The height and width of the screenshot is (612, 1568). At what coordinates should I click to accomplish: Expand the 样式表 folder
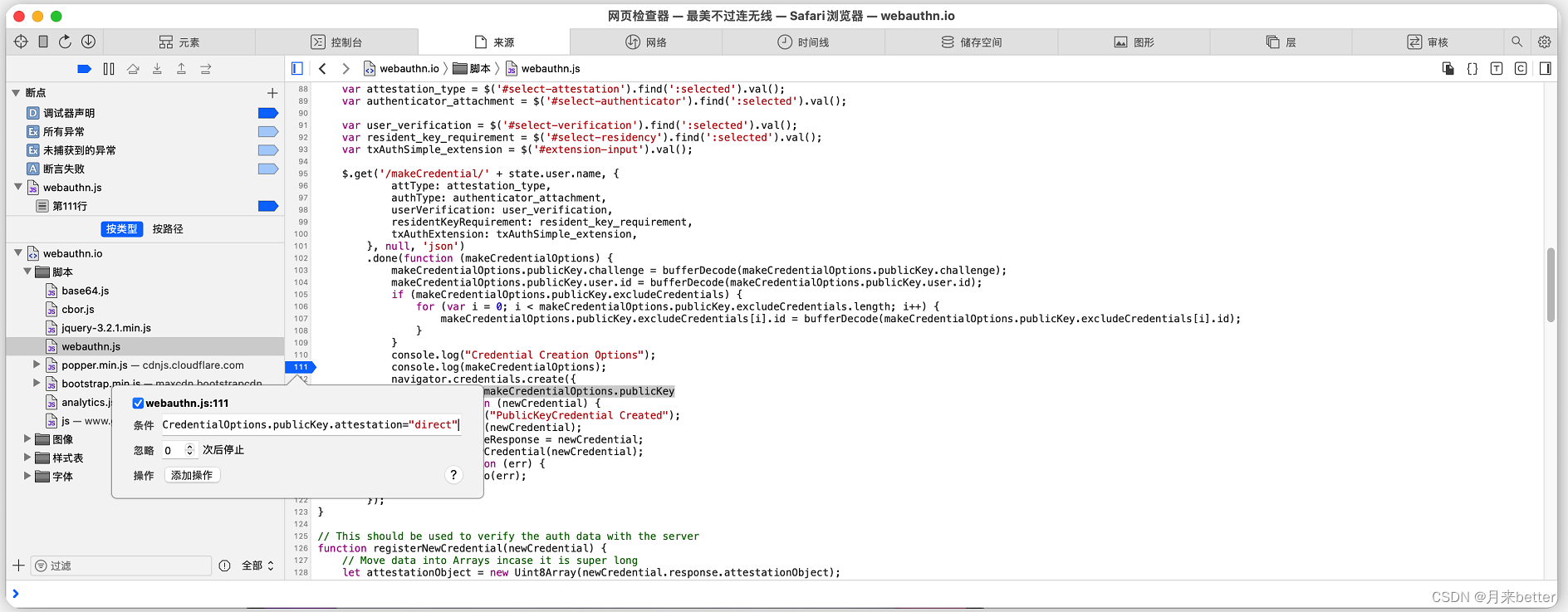coord(27,458)
